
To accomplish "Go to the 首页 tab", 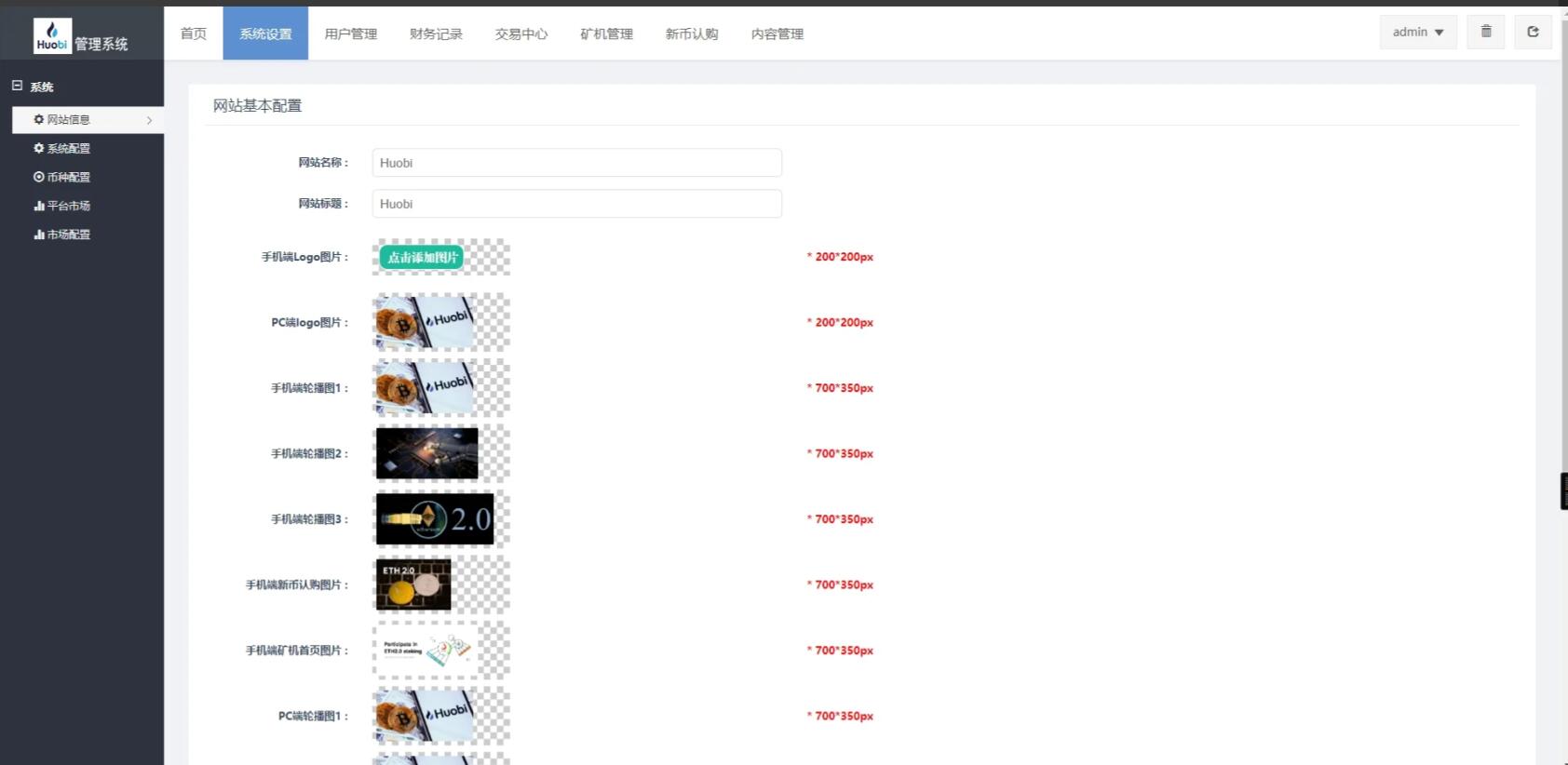I will click(194, 34).
